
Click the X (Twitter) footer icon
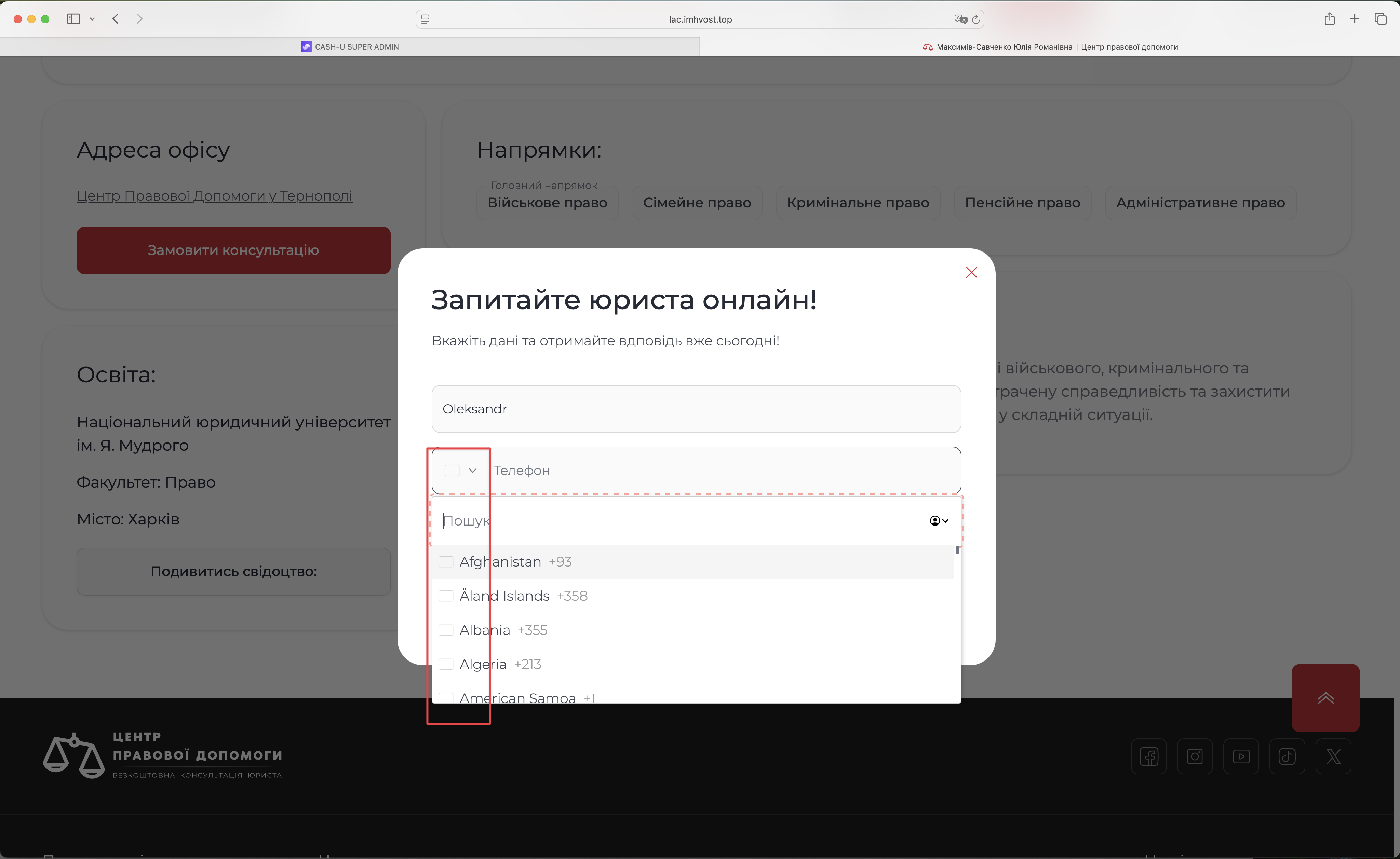point(1333,756)
